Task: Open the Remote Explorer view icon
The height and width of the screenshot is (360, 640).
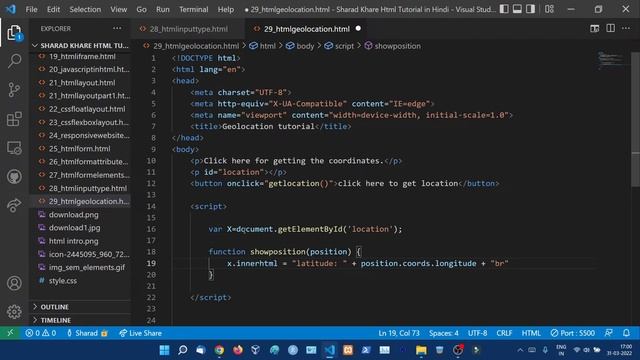Action: click(x=14, y=148)
